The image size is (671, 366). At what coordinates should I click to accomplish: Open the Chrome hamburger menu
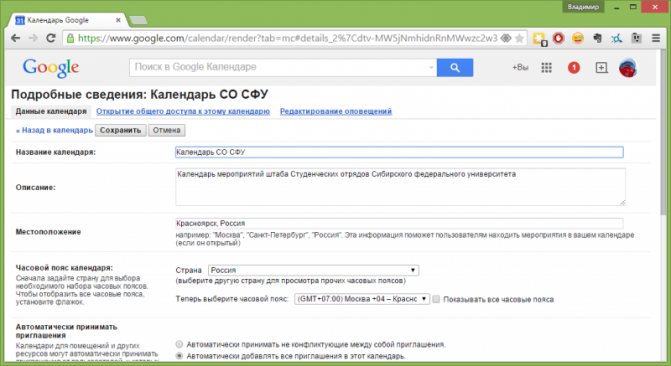coord(656,39)
